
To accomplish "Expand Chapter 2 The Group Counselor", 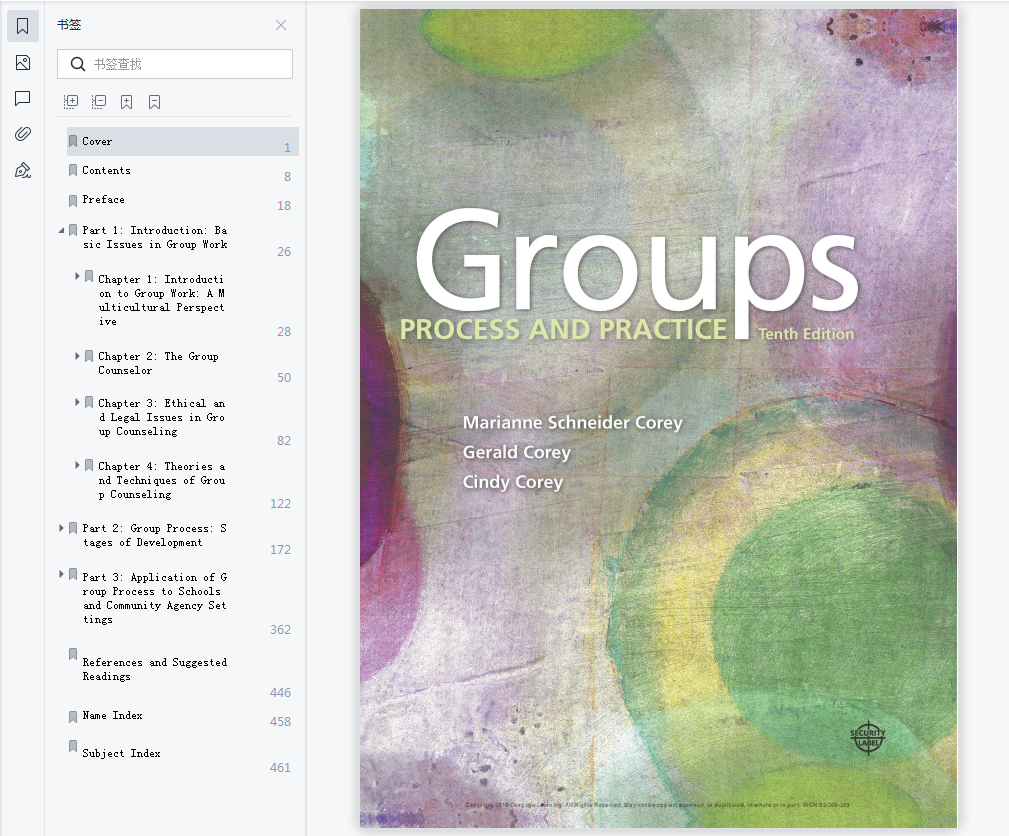I will point(77,356).
